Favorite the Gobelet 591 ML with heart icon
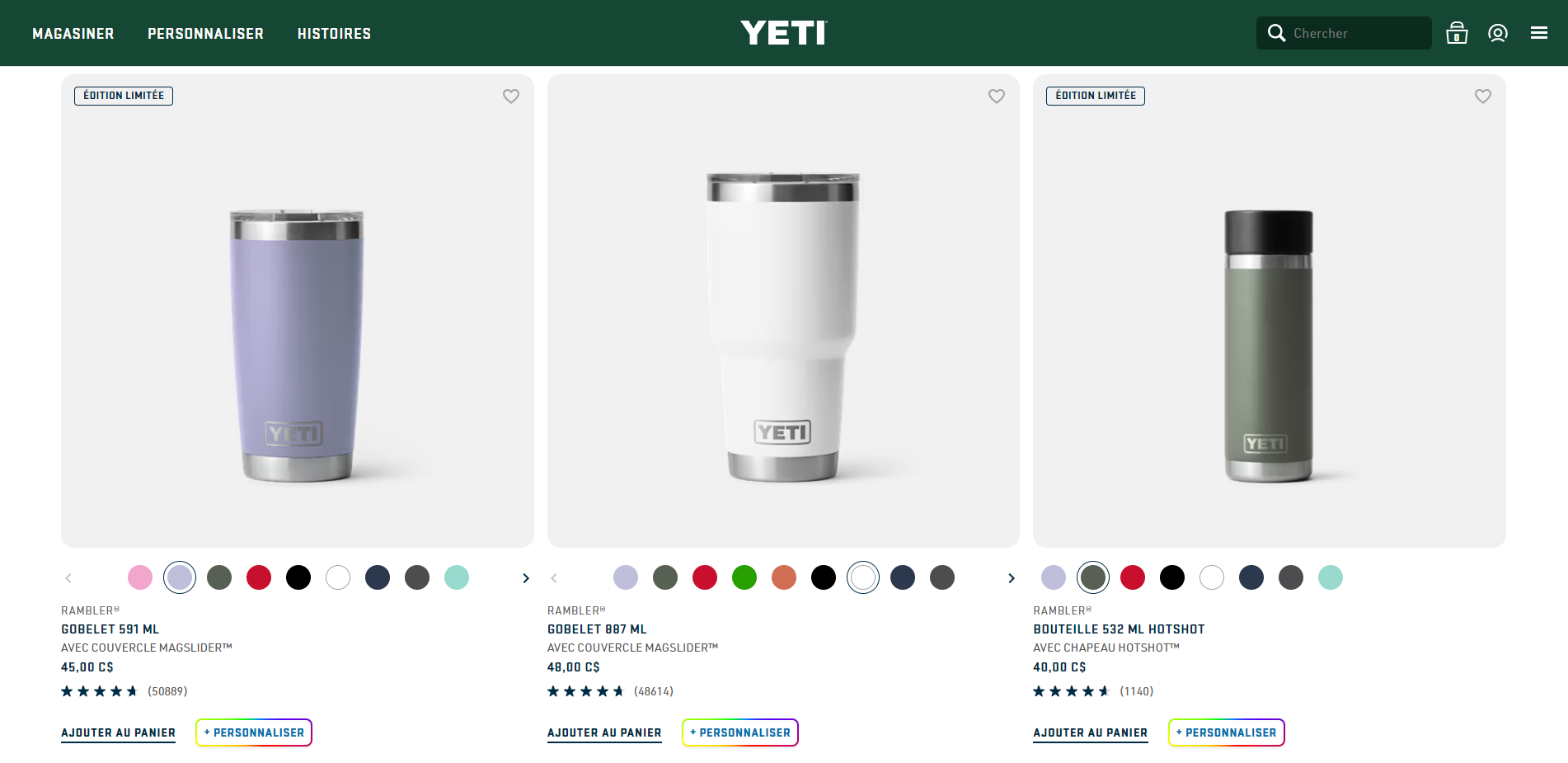 (511, 96)
